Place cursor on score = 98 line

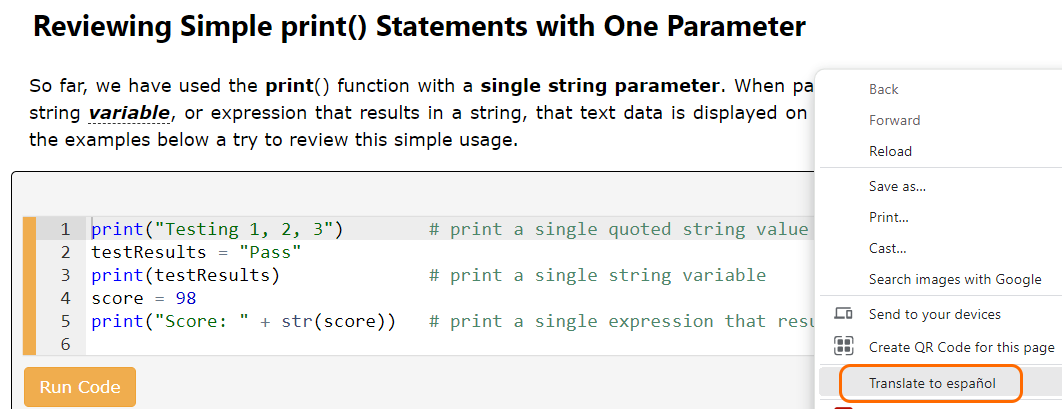[144, 299]
